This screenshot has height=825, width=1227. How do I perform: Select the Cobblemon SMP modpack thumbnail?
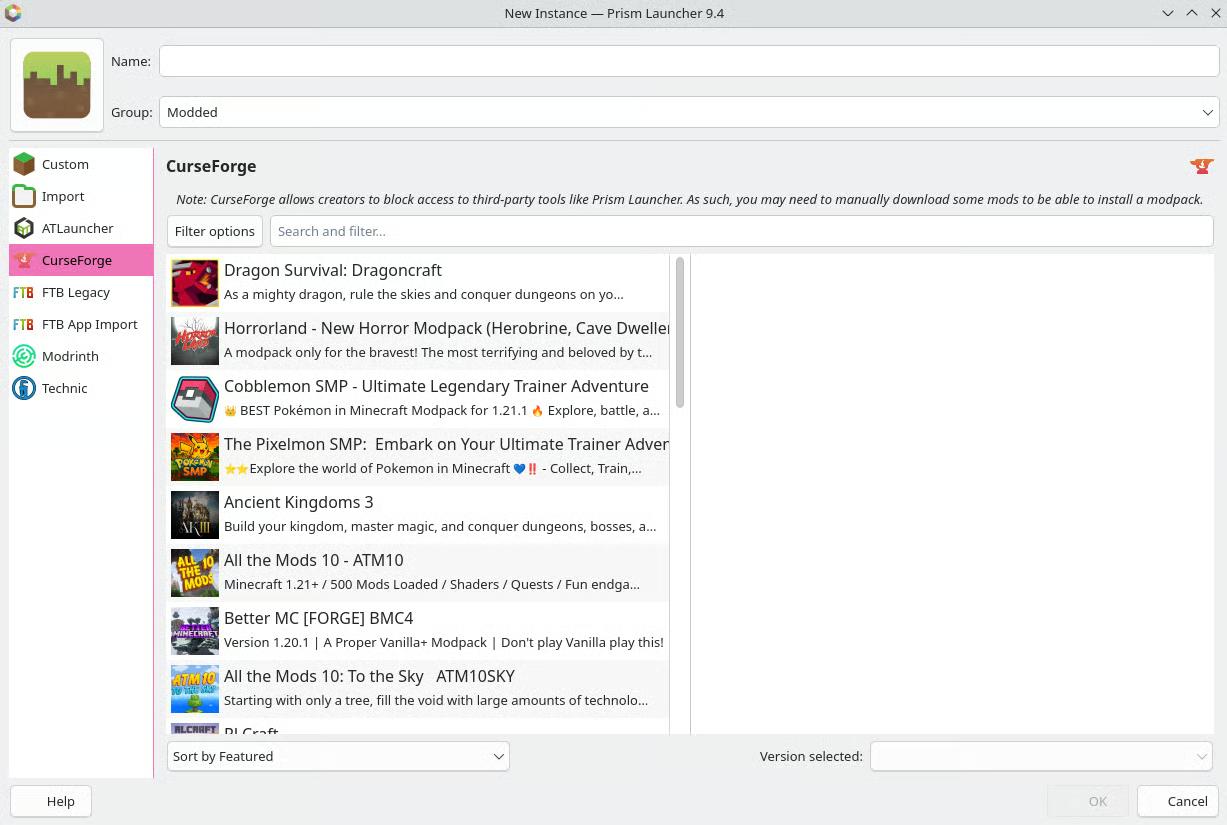pos(195,399)
